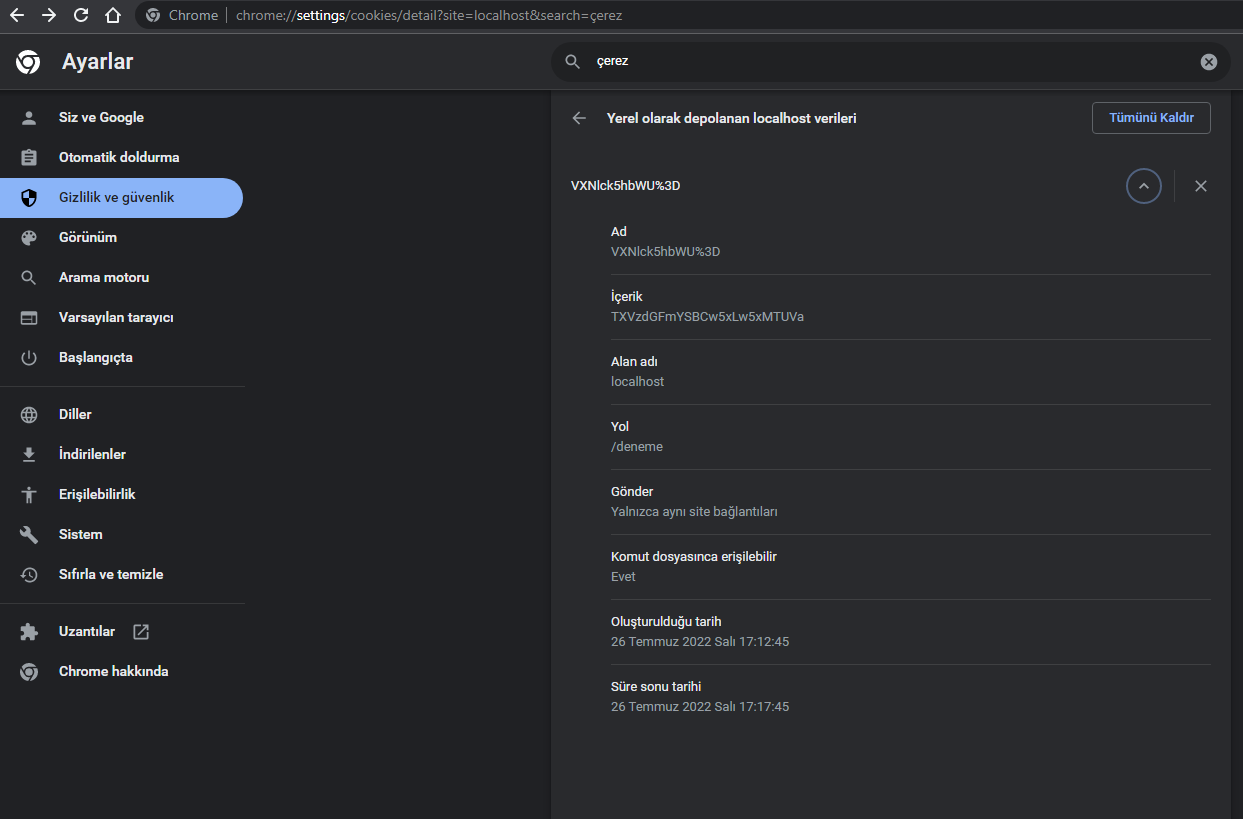Open Siz ve Google settings
1243x819 pixels.
point(101,118)
